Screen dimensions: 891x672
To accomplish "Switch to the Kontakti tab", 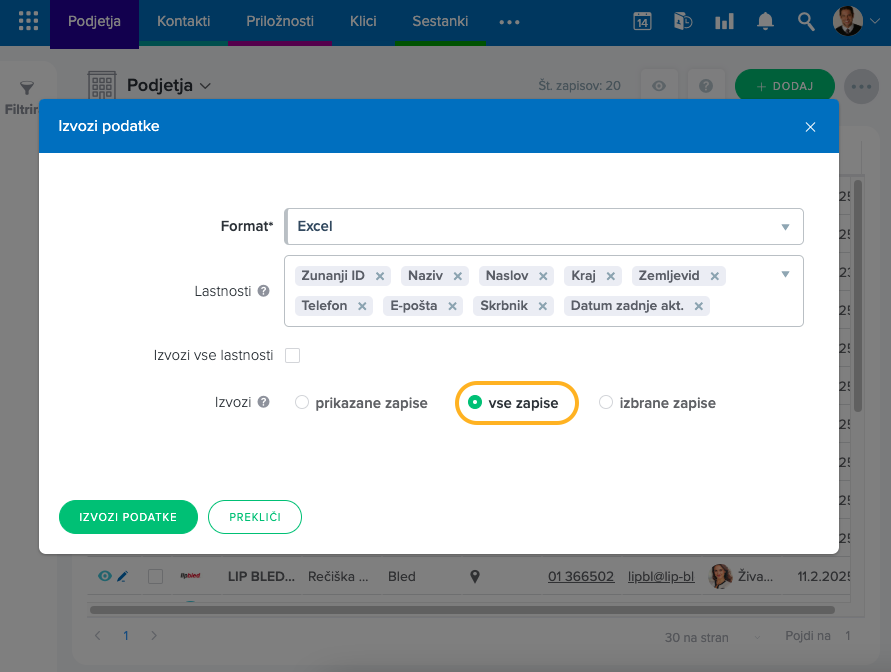I will point(183,21).
